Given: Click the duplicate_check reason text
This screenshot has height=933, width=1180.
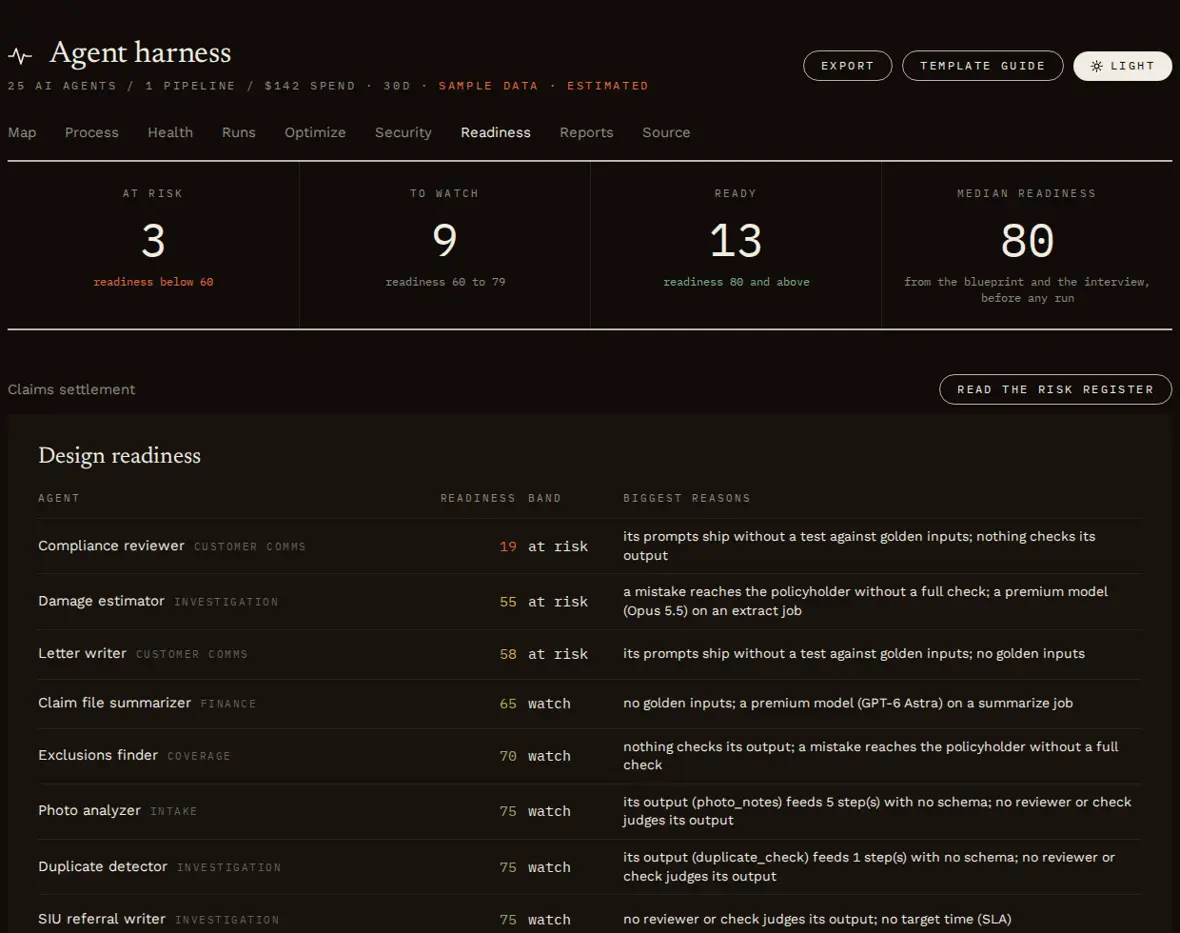Looking at the screenshot, I should click(868, 867).
